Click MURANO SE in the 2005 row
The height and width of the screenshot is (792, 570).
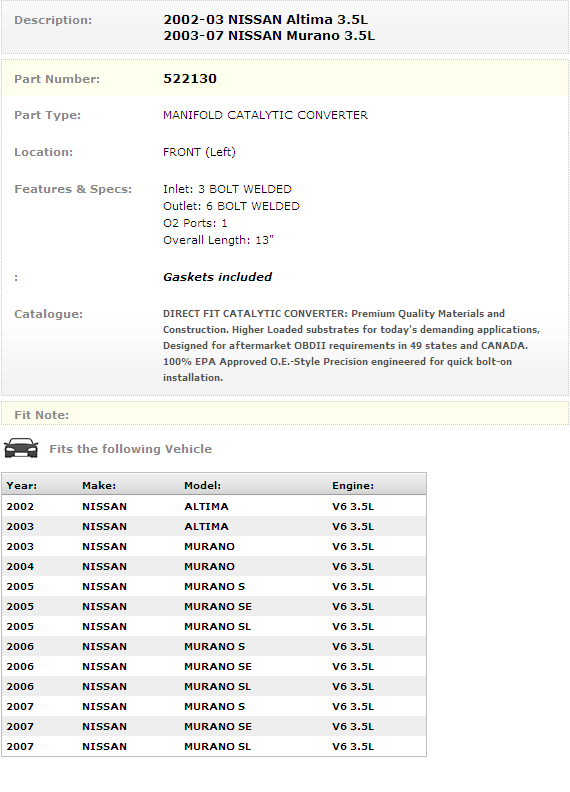click(x=218, y=607)
